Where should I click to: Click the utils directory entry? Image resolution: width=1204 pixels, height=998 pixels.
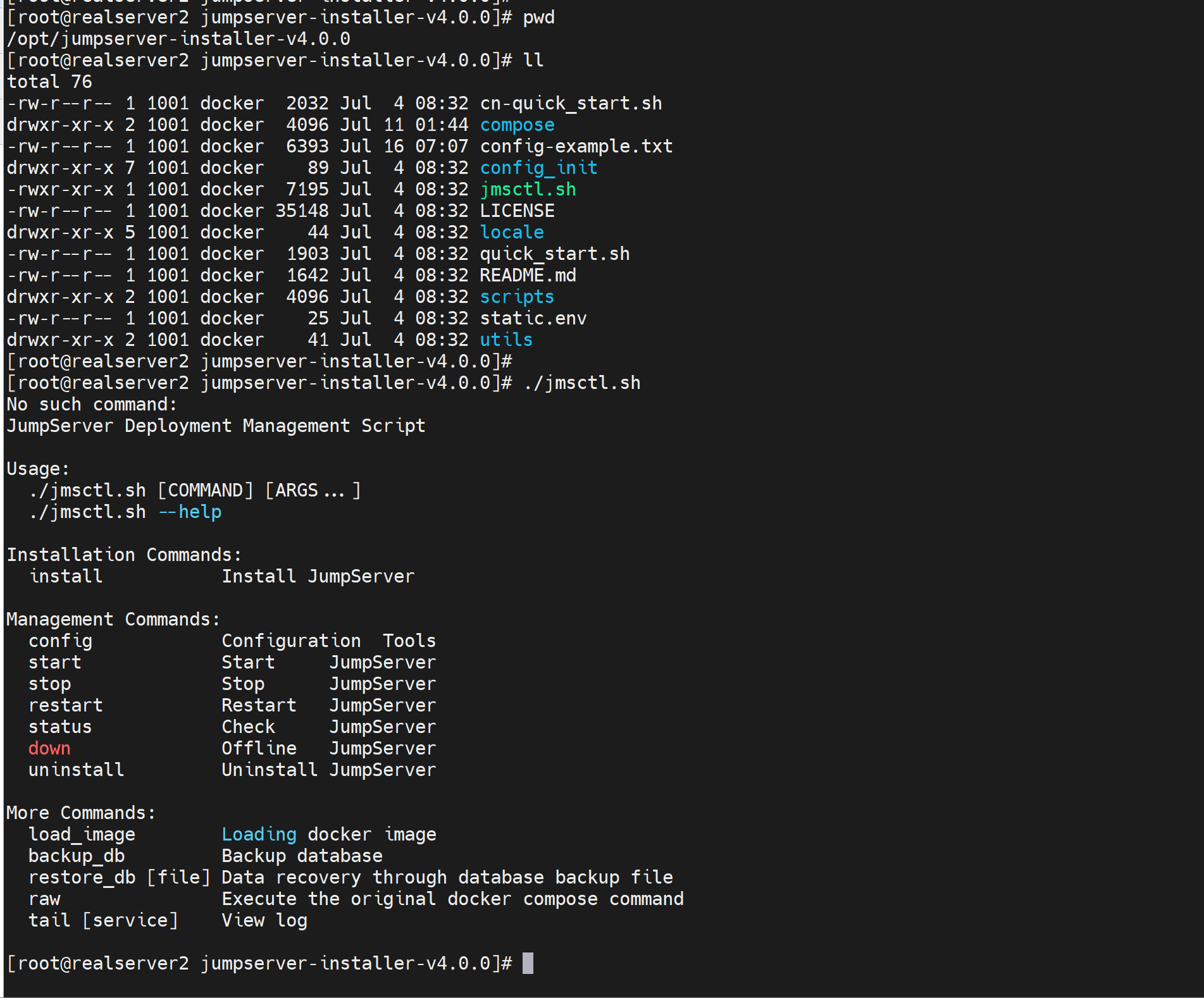(506, 340)
